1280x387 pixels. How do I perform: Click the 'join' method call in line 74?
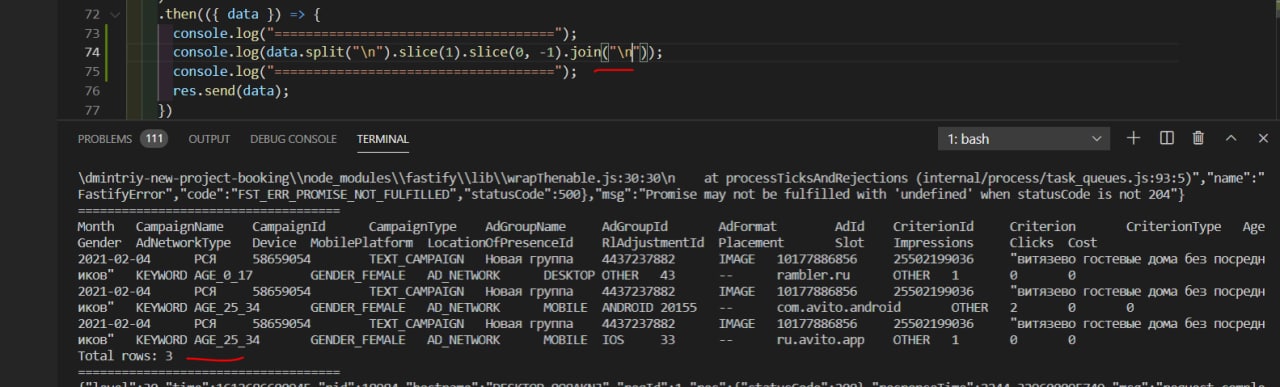pos(584,52)
